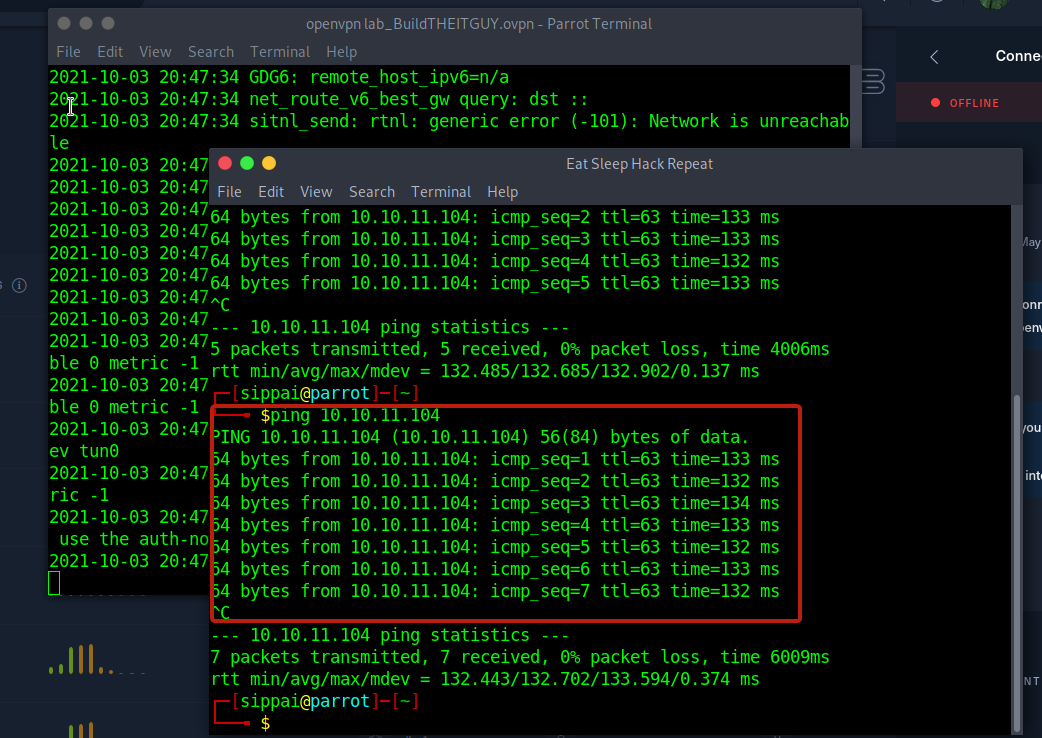Viewport: 1042px width, 738px height.
Task: Click the info circle icon on the left page edge
Action: [20, 286]
